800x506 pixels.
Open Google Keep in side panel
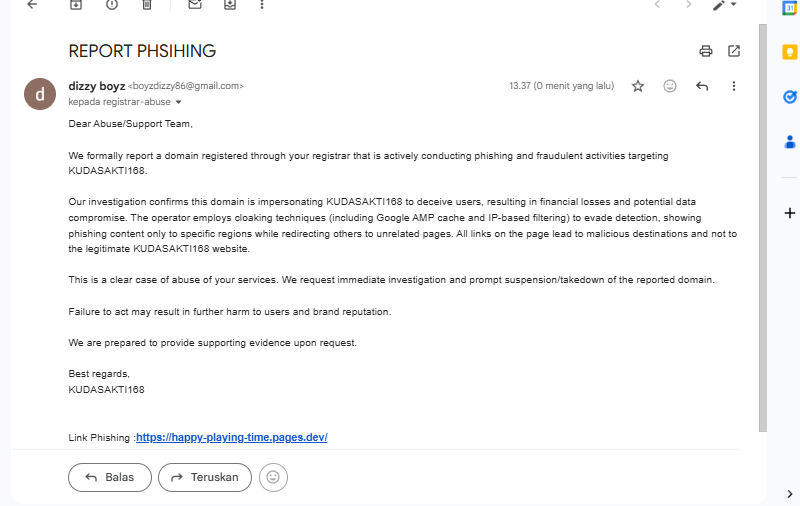(x=789, y=52)
